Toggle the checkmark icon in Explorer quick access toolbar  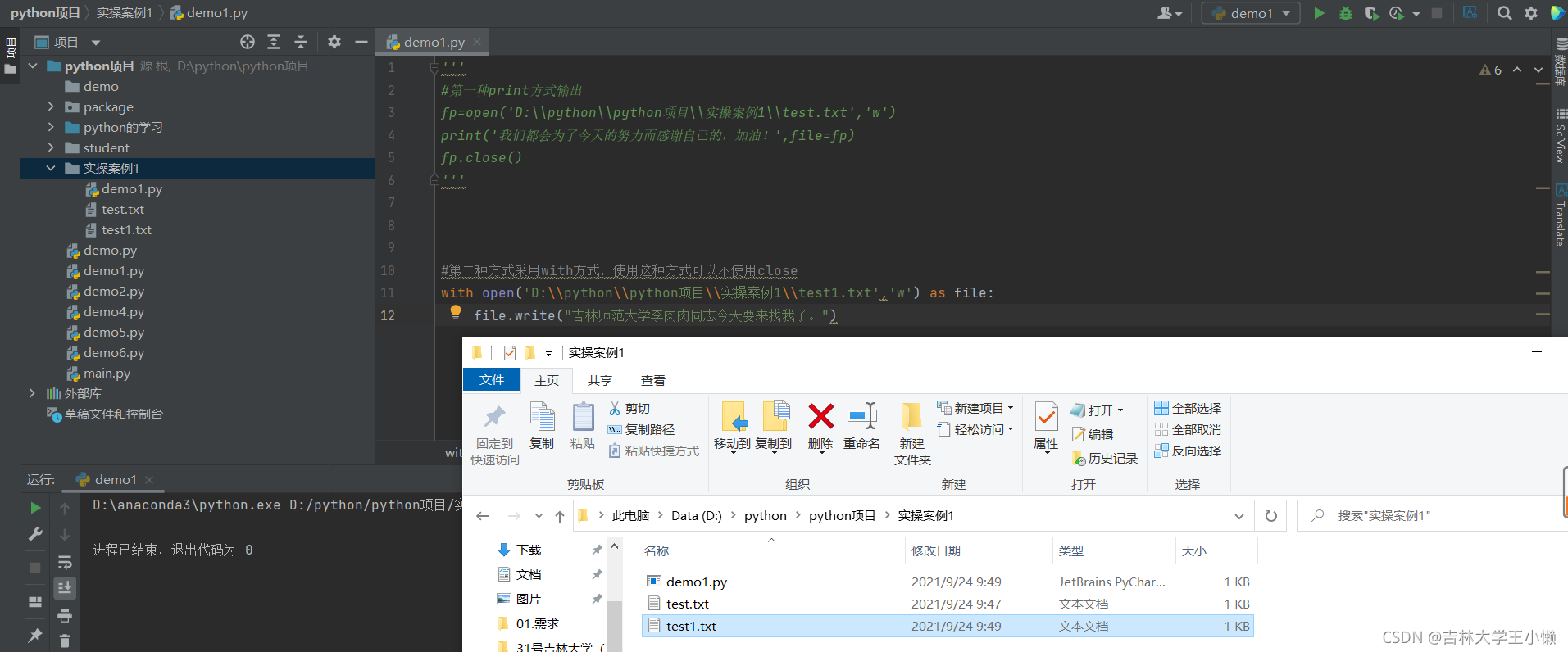pos(509,353)
